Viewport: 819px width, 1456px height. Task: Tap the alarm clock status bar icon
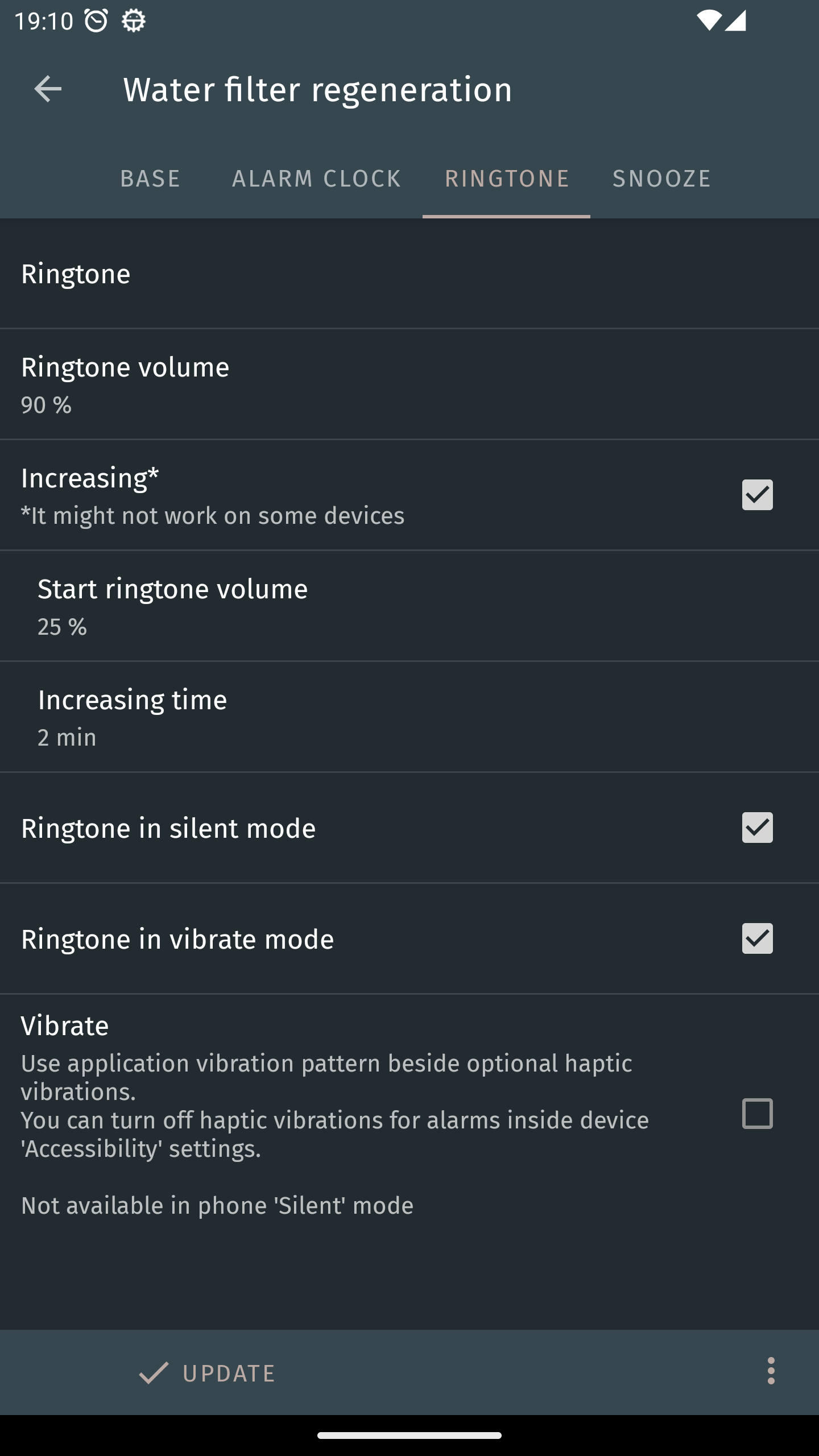[x=96, y=21]
